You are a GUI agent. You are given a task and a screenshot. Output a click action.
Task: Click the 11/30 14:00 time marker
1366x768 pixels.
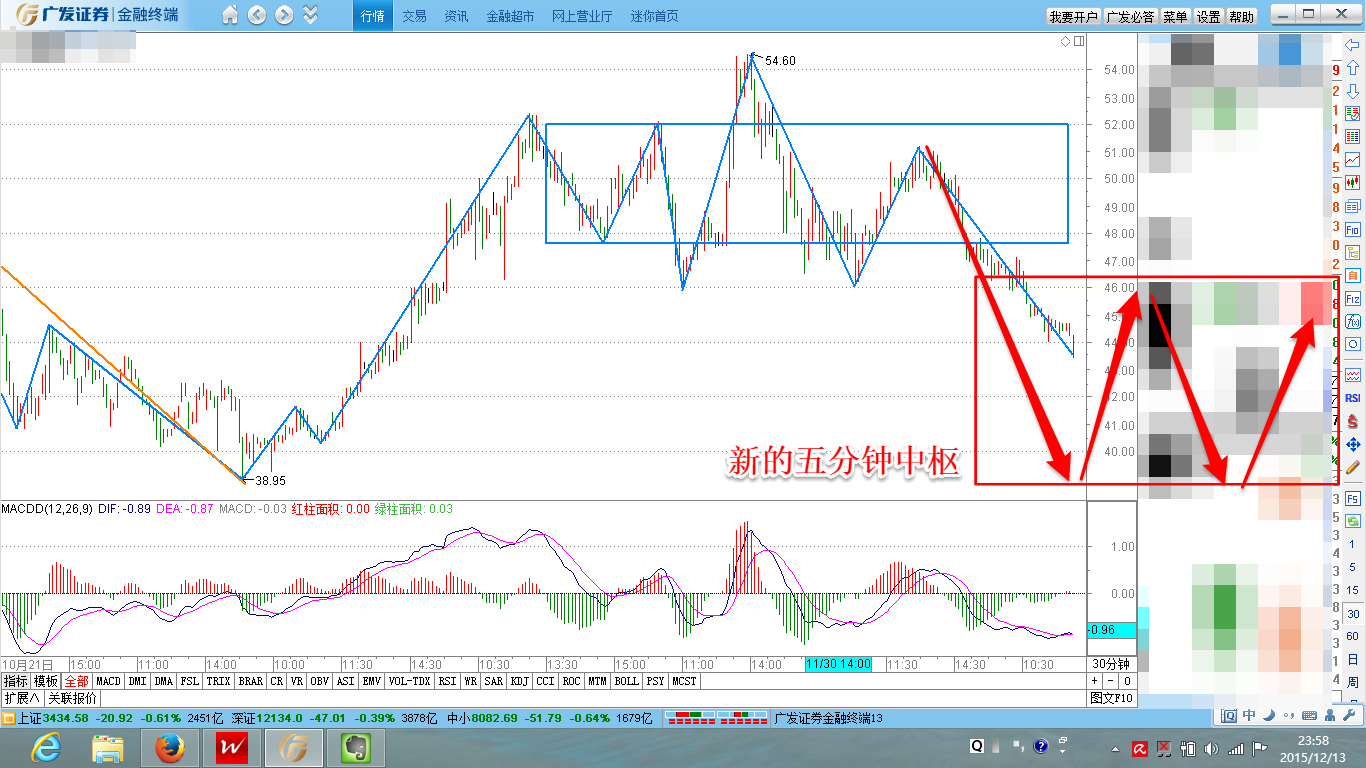[x=838, y=664]
